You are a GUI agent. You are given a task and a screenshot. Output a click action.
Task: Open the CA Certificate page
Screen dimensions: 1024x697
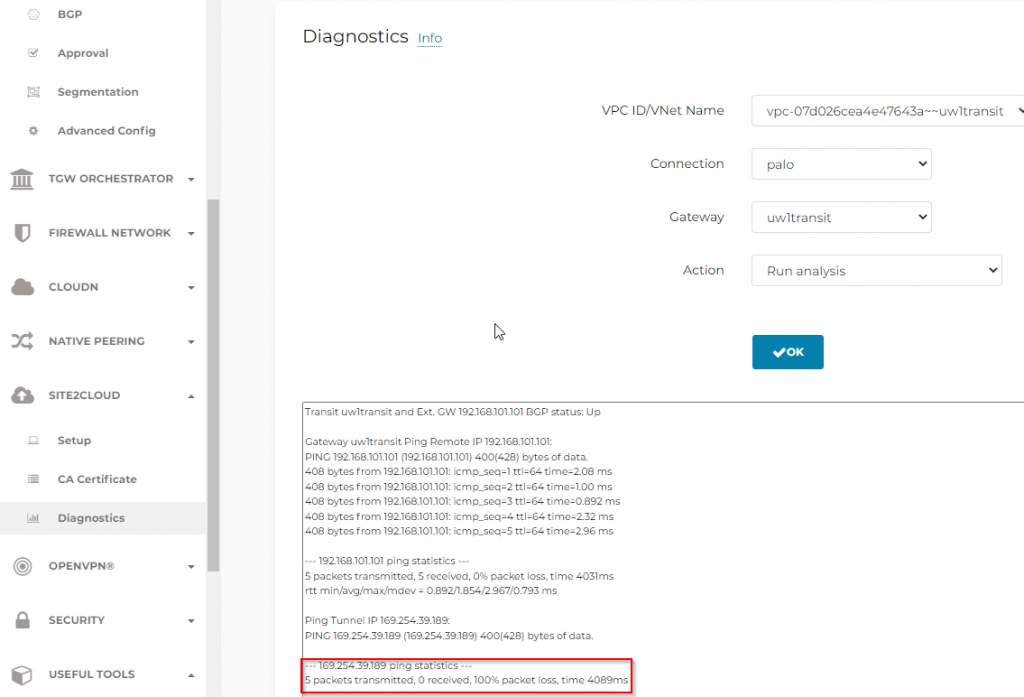(x=97, y=479)
